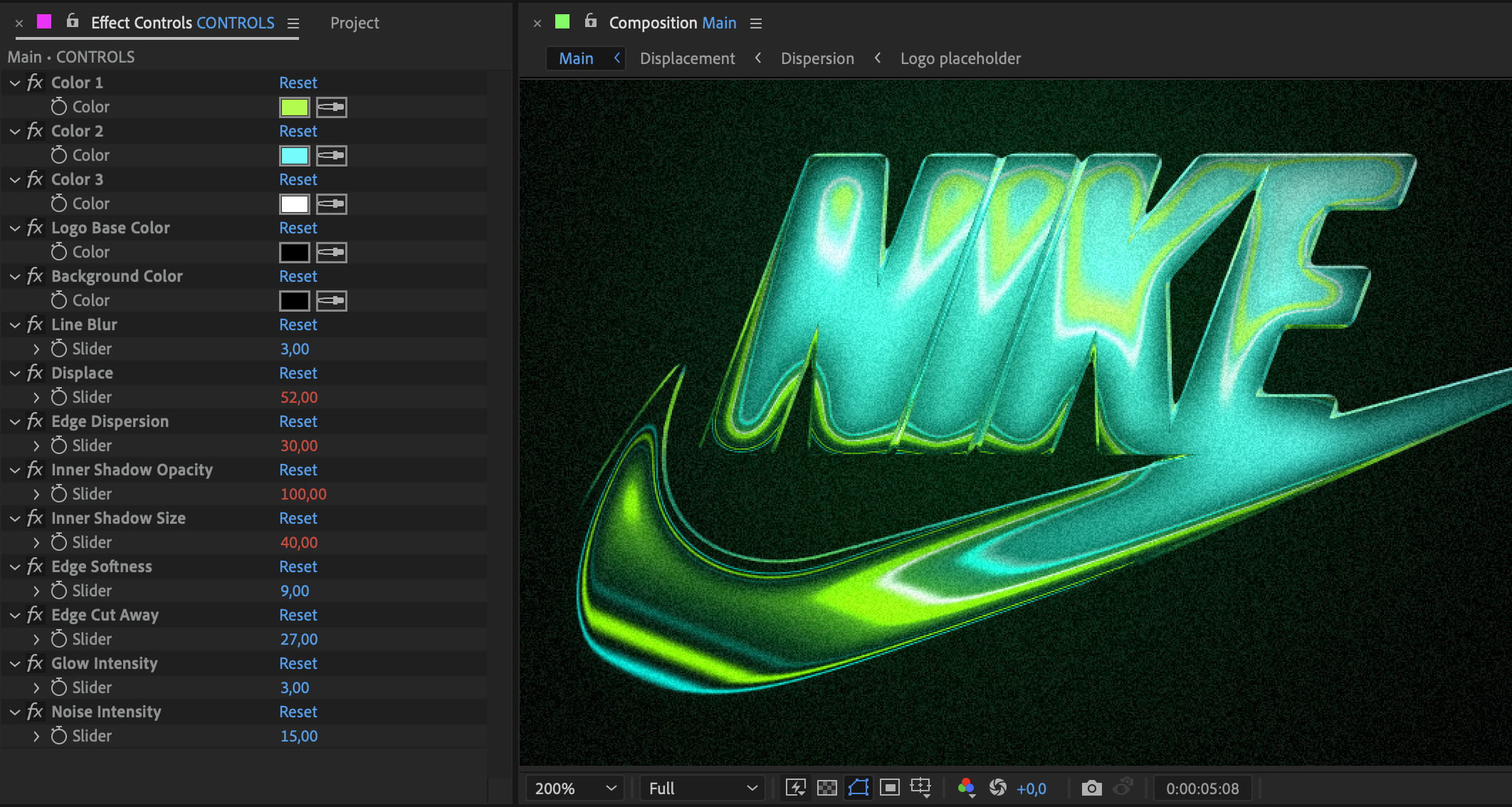This screenshot has height=807, width=1512.
Task: Collapse the Background Color effect group
Action: tap(15, 276)
